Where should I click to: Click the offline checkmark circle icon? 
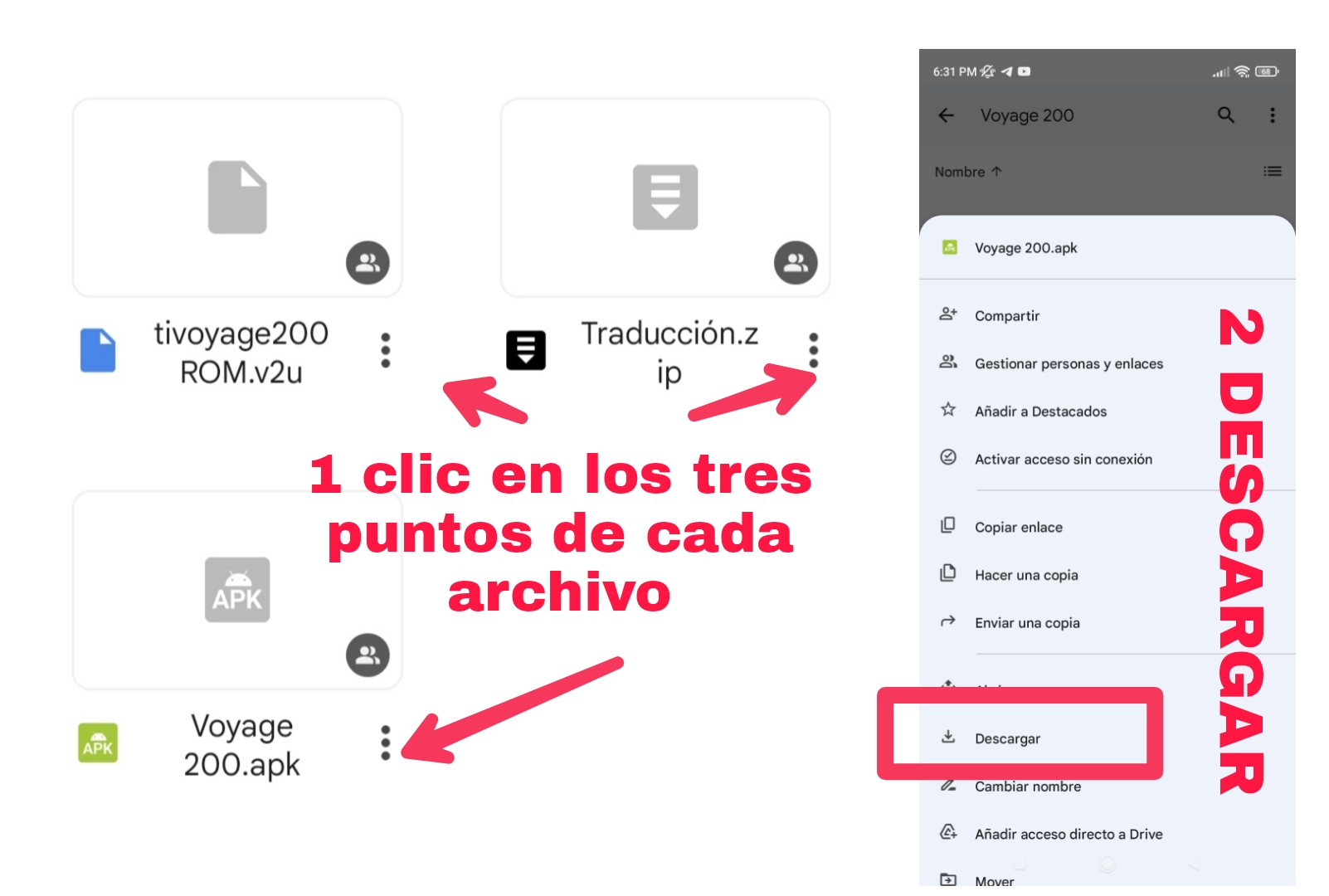click(948, 457)
